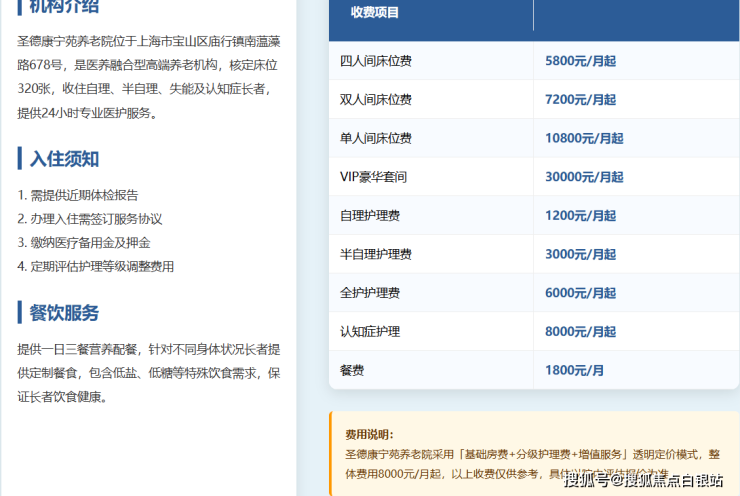The image size is (740, 496).
Task: Click the 1200元/月起 price
Action: [x=580, y=216]
